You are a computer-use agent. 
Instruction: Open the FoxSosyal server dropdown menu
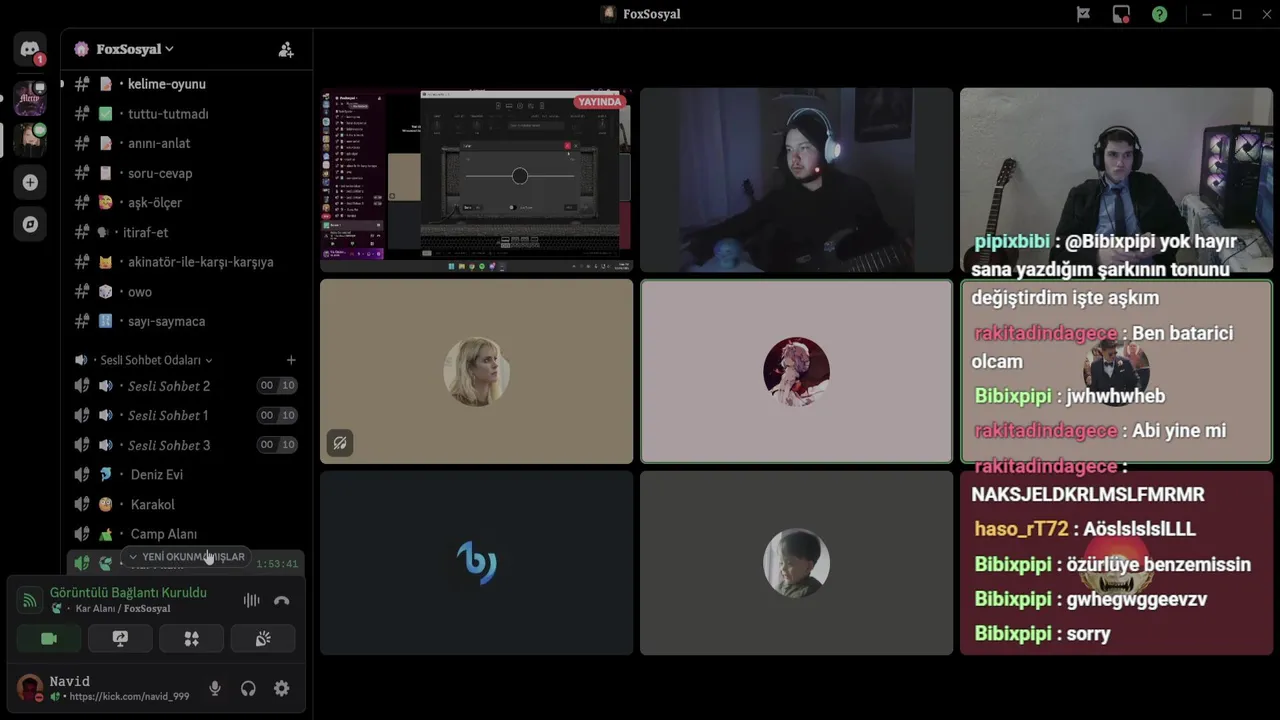tap(135, 49)
